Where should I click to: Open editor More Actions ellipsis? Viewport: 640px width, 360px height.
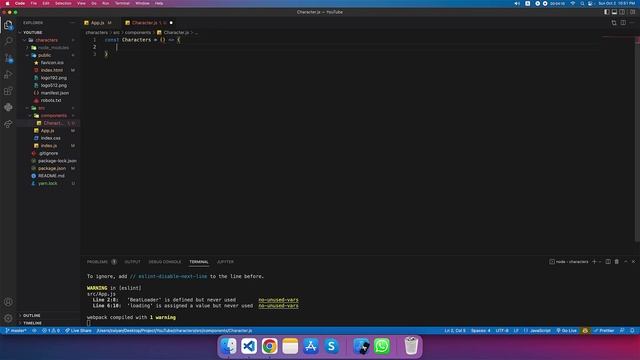[632, 23]
